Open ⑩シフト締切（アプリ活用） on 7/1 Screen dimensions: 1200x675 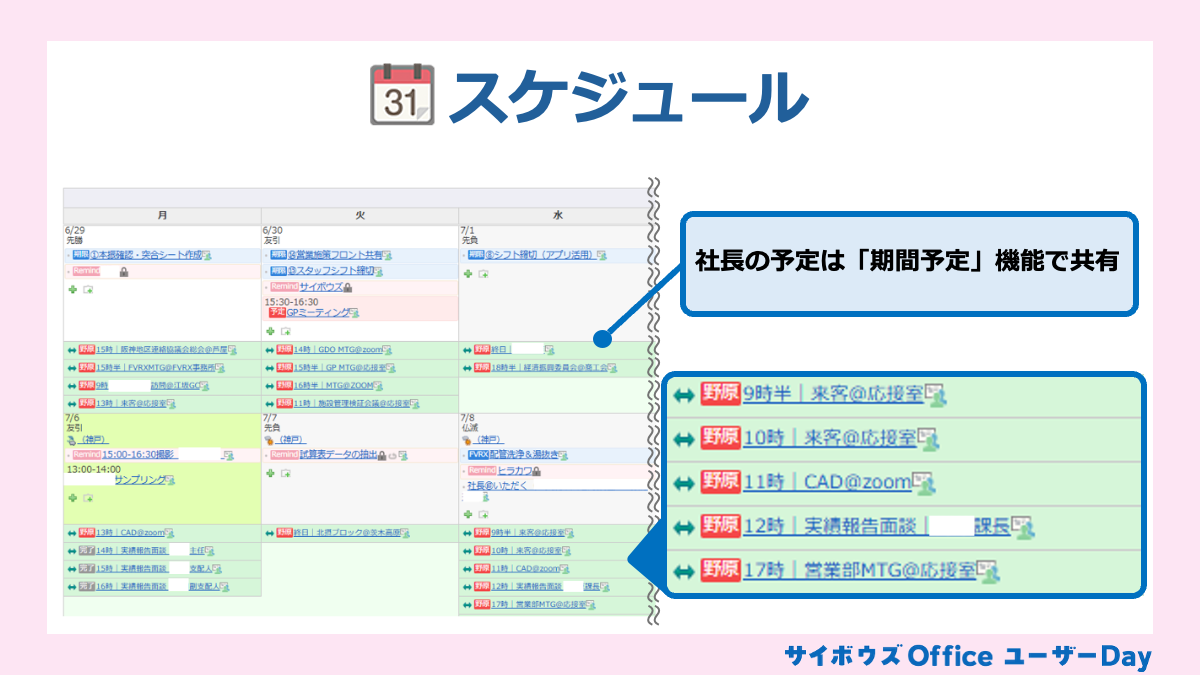tap(540, 255)
